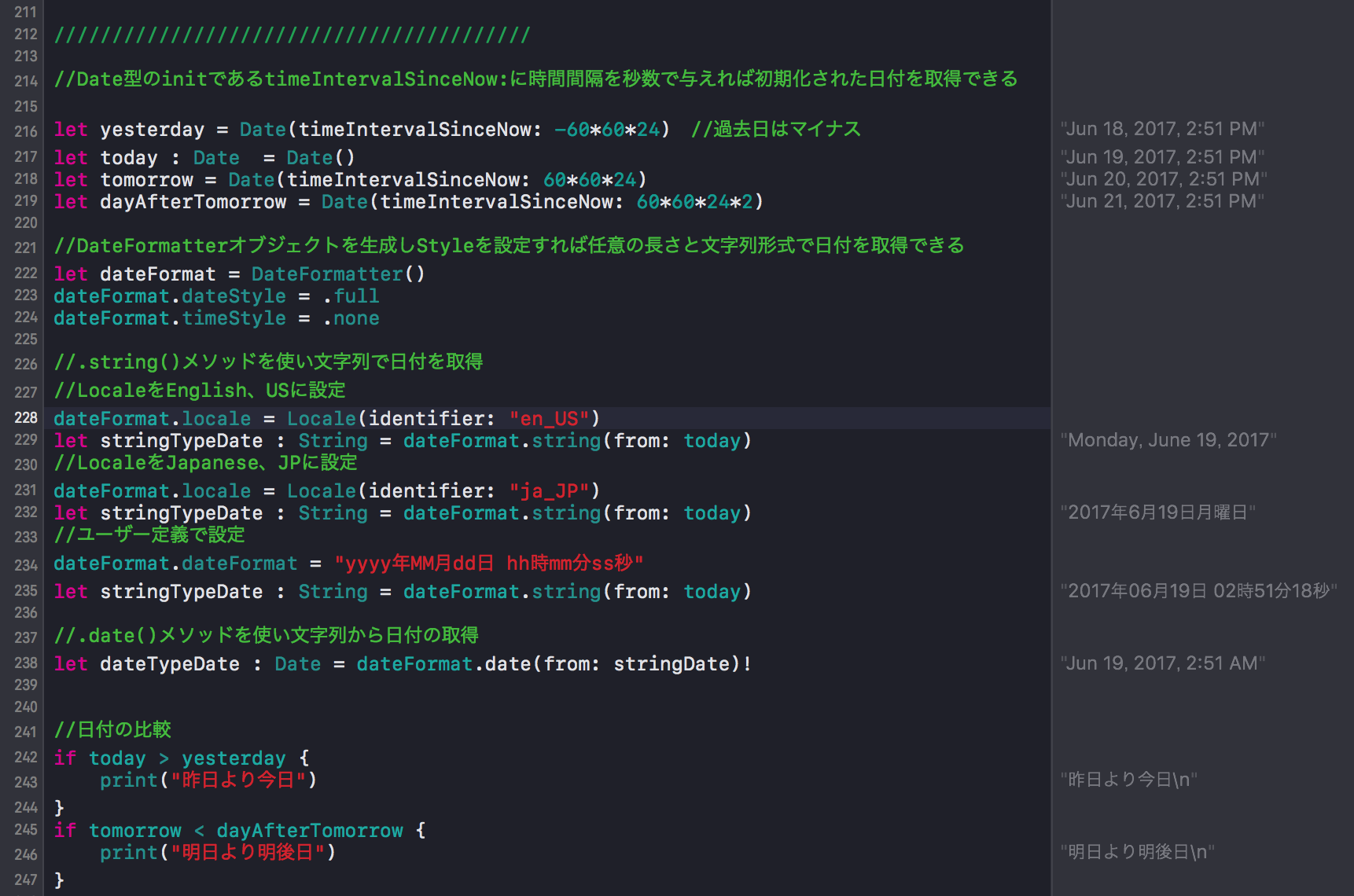Click the 'let dateFormat = DateFormatter()' line
Screen dimensions: 1354x896
239,274
